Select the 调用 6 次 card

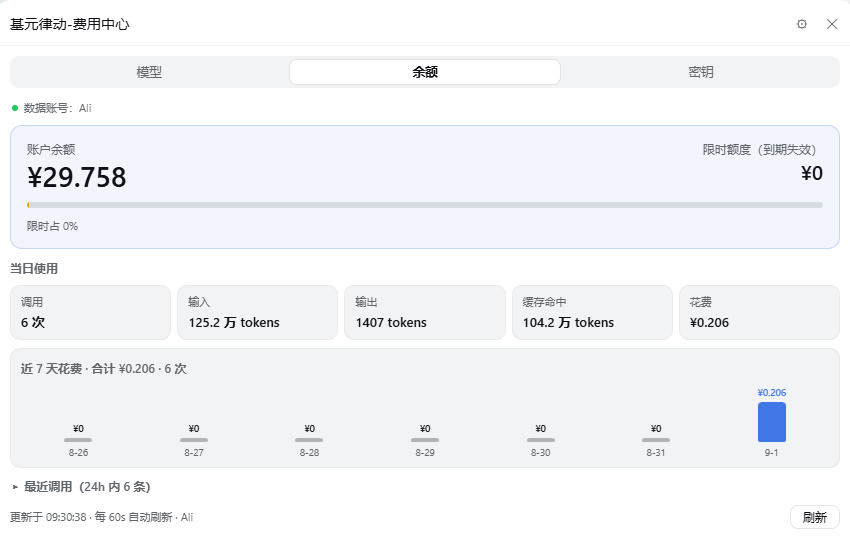pos(90,313)
